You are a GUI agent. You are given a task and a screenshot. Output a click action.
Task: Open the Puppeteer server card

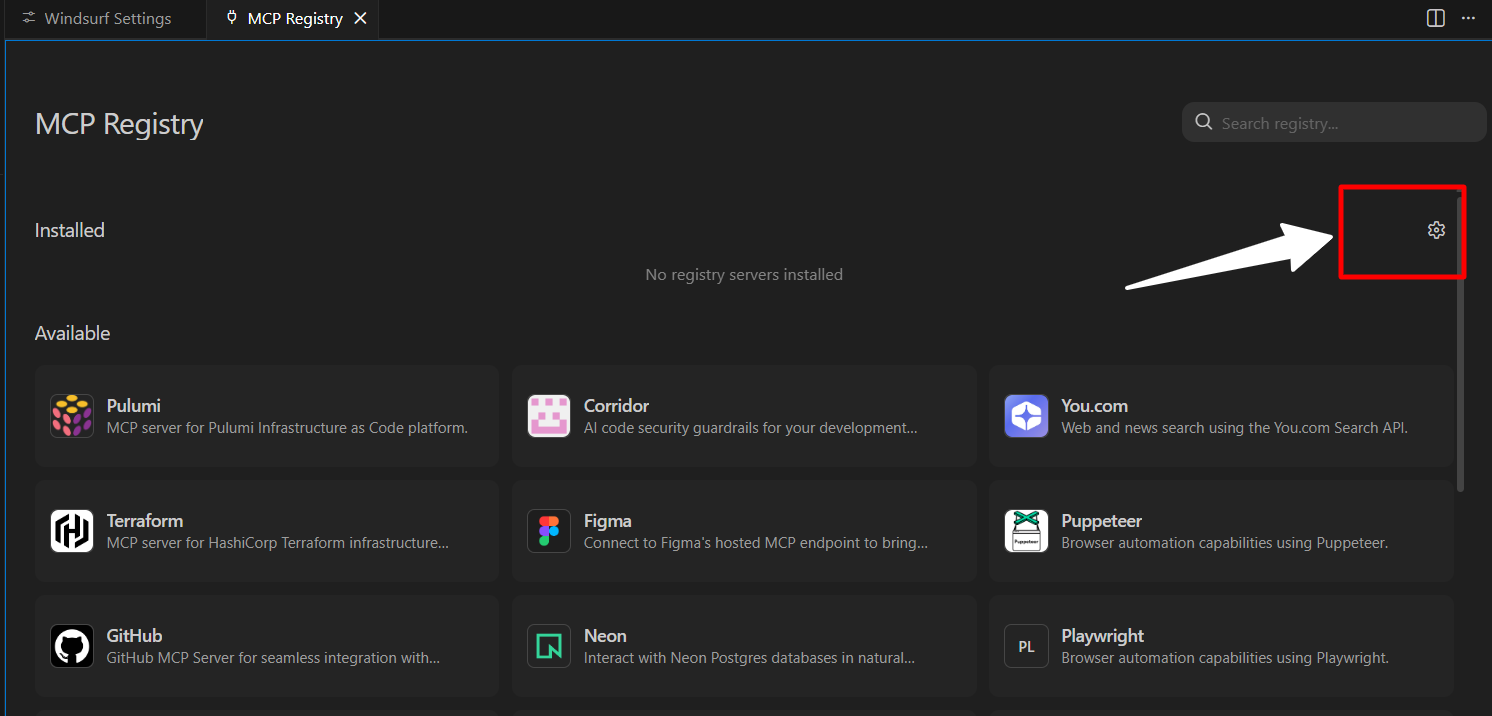coord(1221,531)
